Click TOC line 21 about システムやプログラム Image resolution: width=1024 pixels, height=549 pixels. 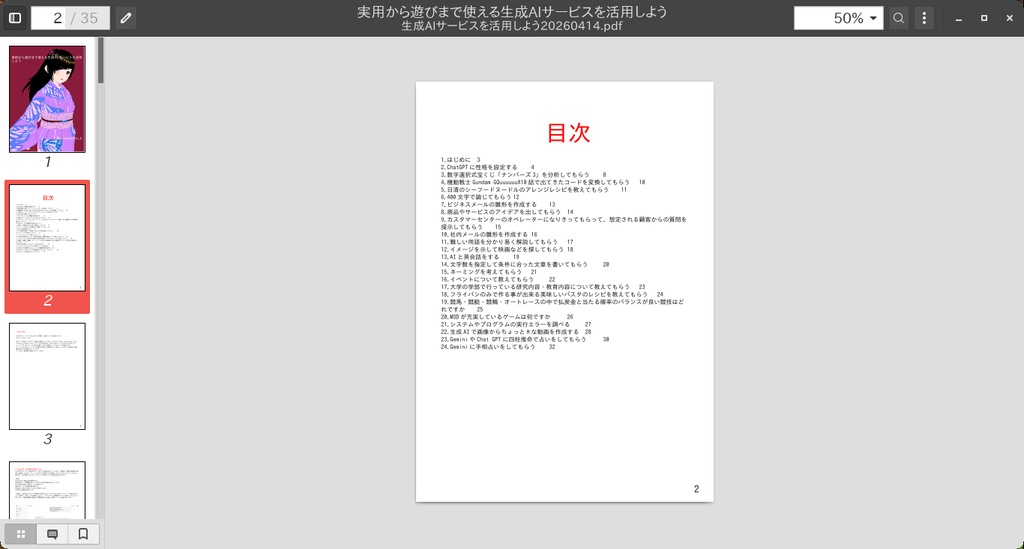coord(516,324)
